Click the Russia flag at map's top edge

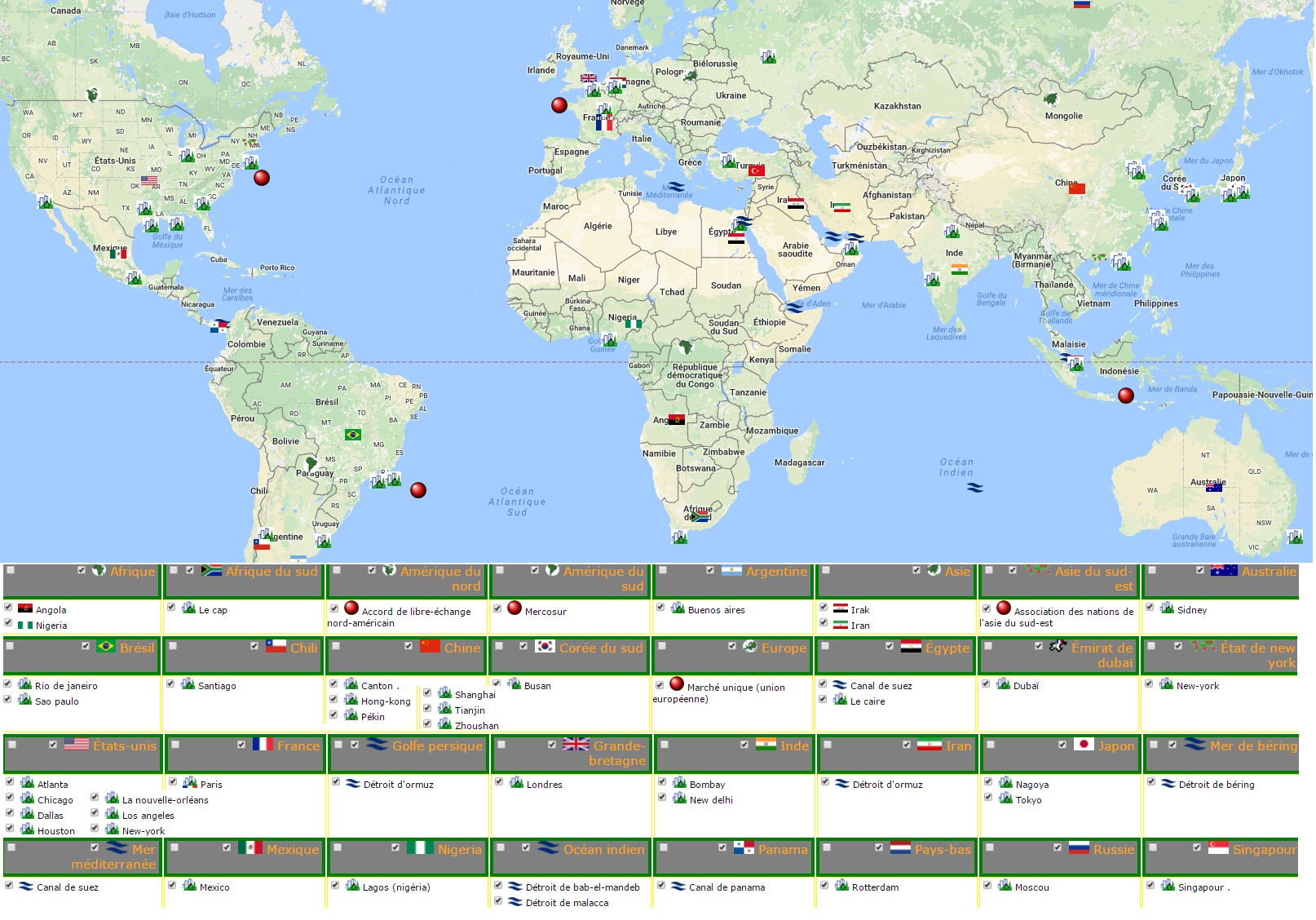(x=1081, y=4)
